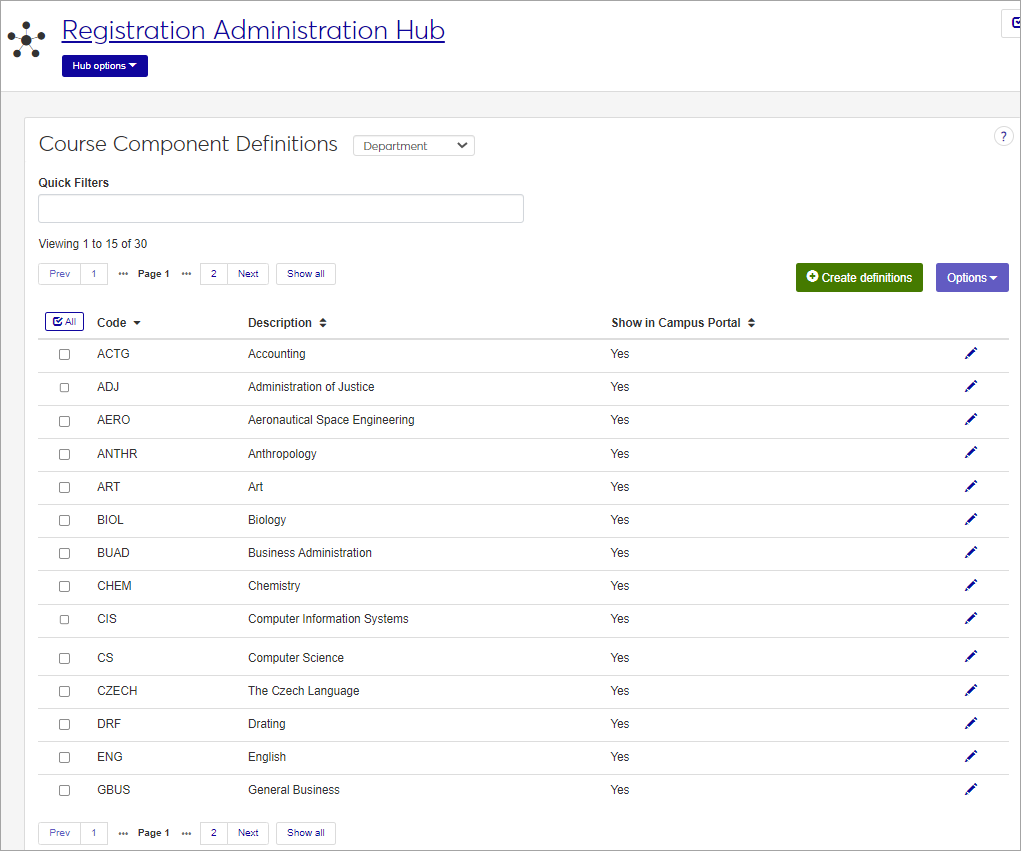Viewport: 1021px width, 851px height.
Task: Edit the Czech Language definition
Action: coord(970,690)
